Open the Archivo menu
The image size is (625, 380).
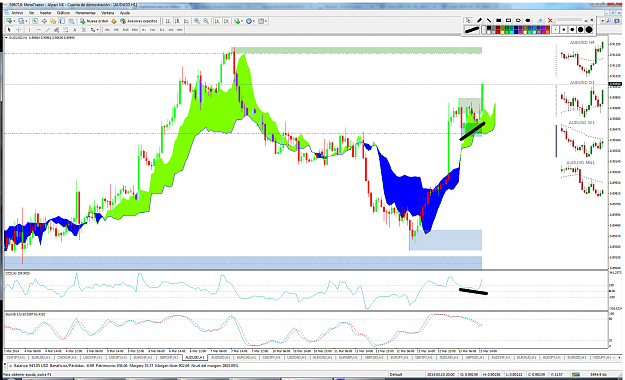point(17,13)
